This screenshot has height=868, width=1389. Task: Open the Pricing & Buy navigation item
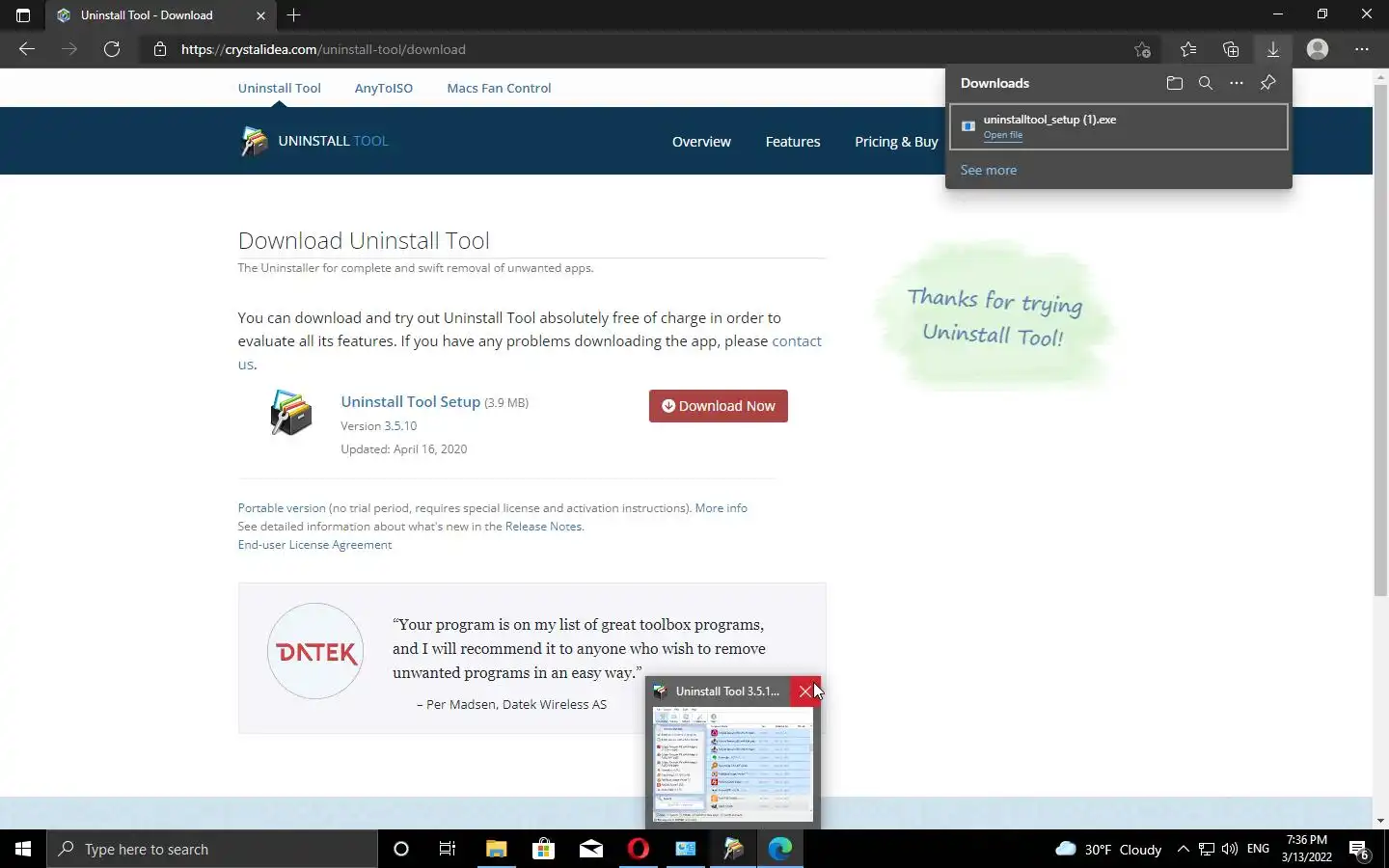tap(896, 142)
